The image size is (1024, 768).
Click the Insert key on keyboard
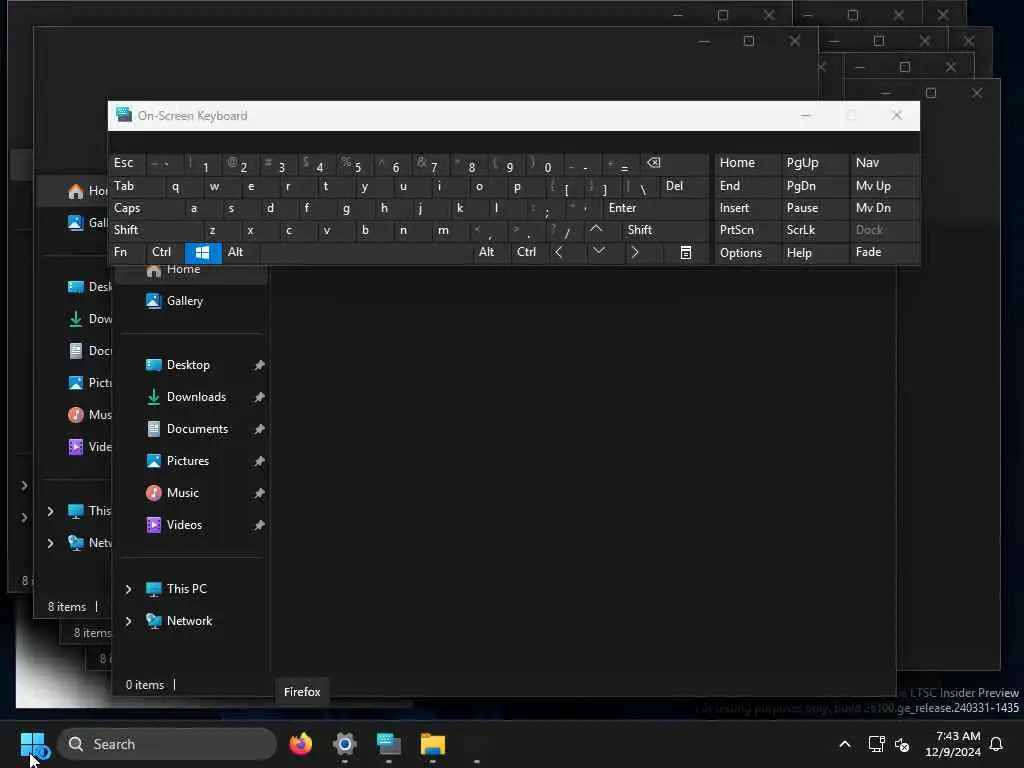coord(747,208)
